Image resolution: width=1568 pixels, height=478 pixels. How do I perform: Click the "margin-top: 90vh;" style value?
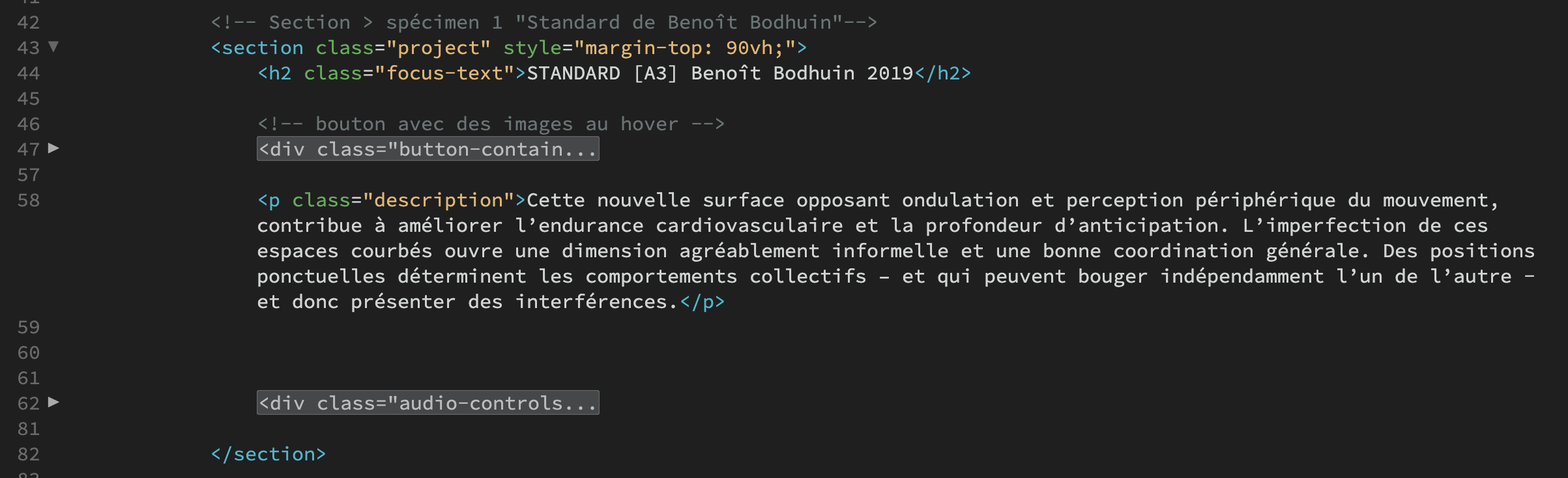point(684,48)
